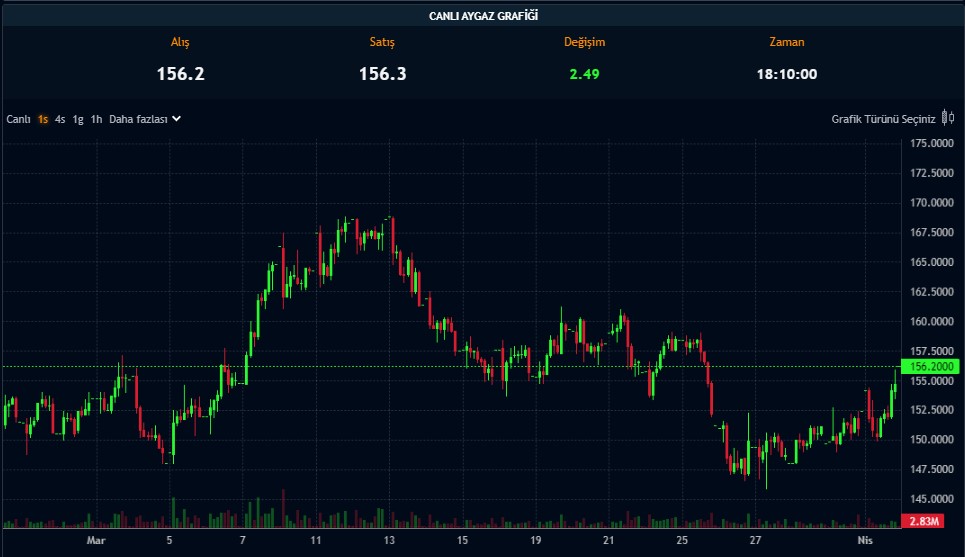The width and height of the screenshot is (965, 557).
Task: Click the 'Zaman' time 18:10:00
Action: [786, 74]
